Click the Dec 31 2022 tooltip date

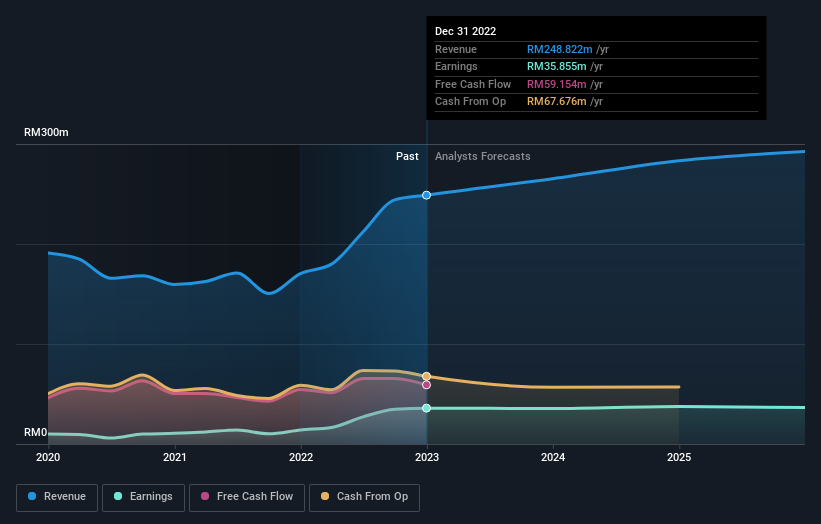click(x=465, y=31)
